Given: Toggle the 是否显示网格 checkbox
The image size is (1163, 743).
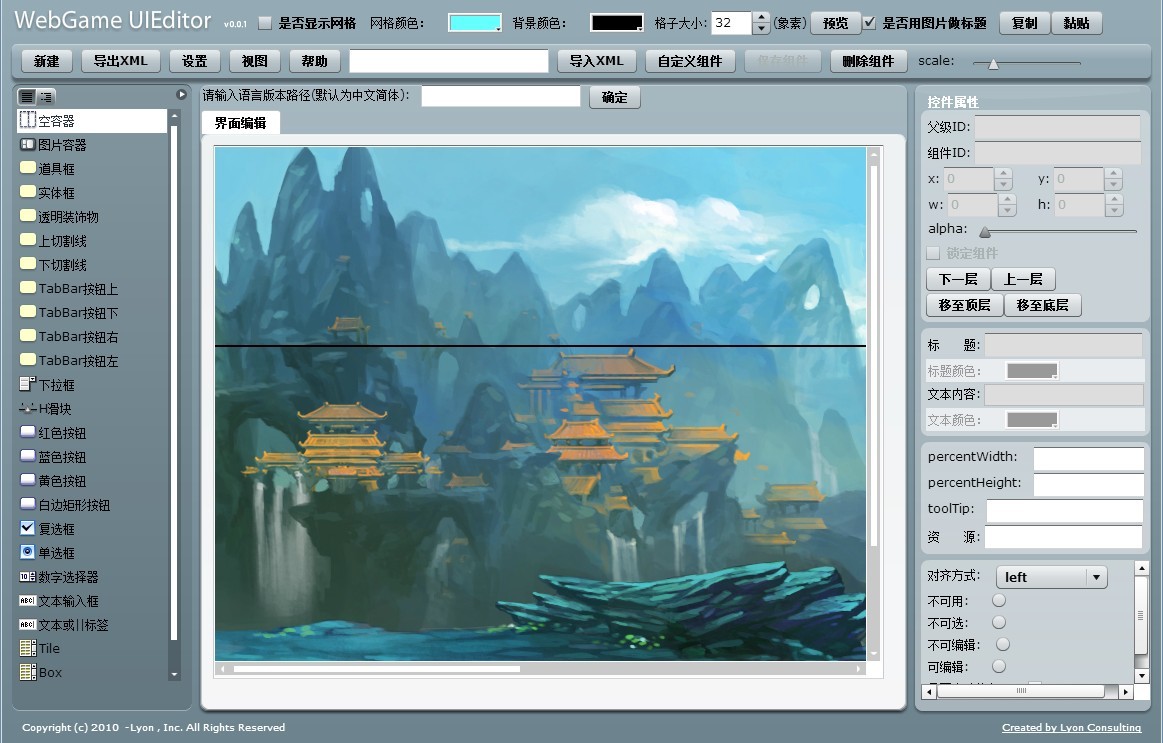Looking at the screenshot, I should (x=265, y=23).
